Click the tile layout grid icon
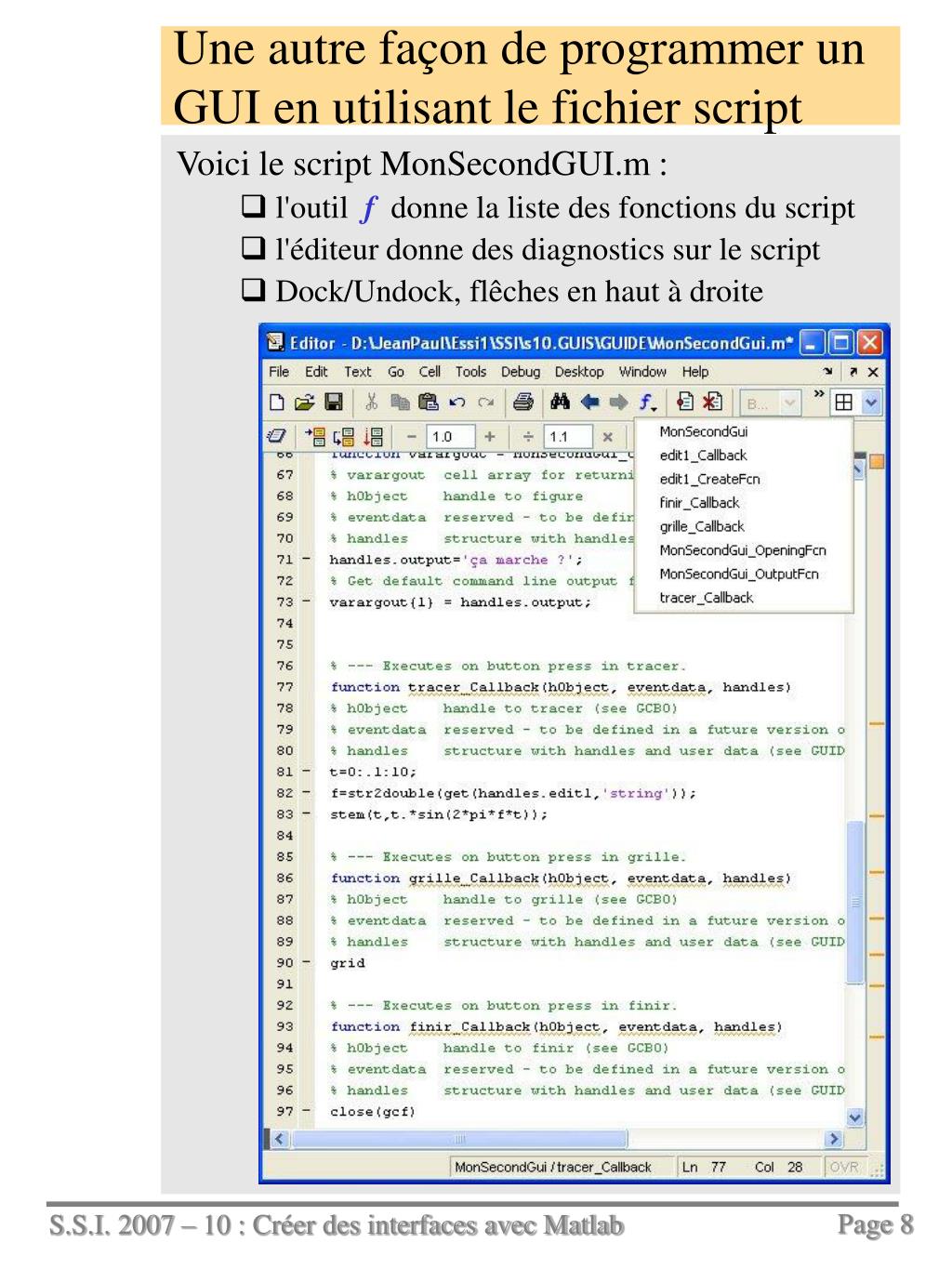 [844, 403]
